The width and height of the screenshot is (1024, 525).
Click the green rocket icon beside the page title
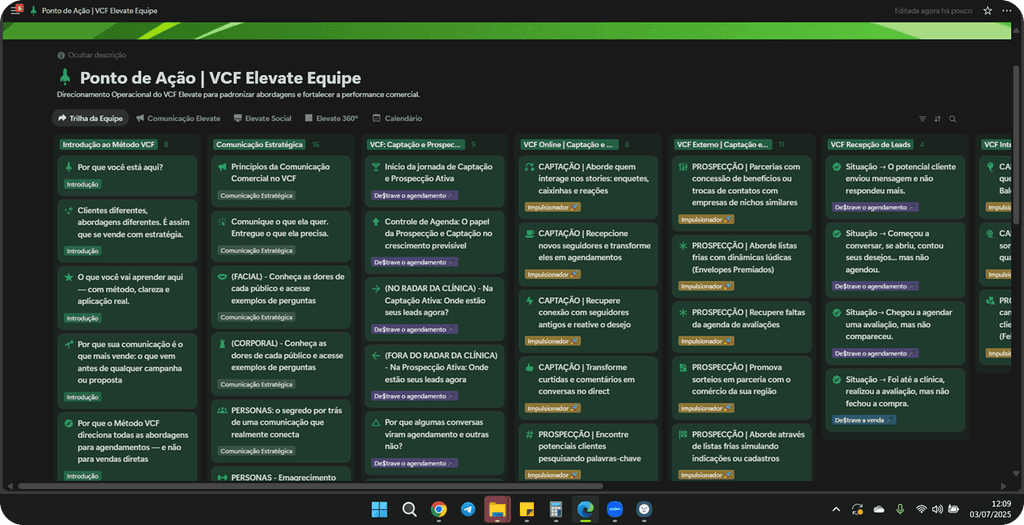pos(65,78)
